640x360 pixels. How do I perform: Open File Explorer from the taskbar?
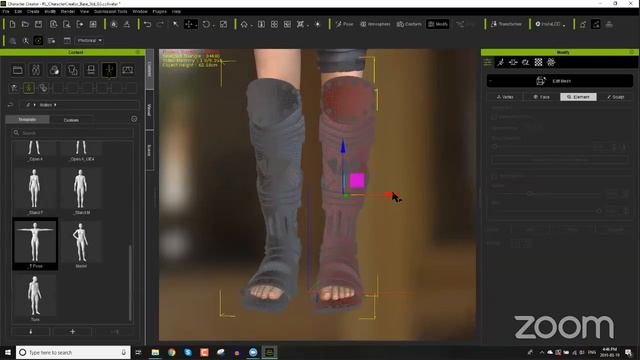pos(155,352)
